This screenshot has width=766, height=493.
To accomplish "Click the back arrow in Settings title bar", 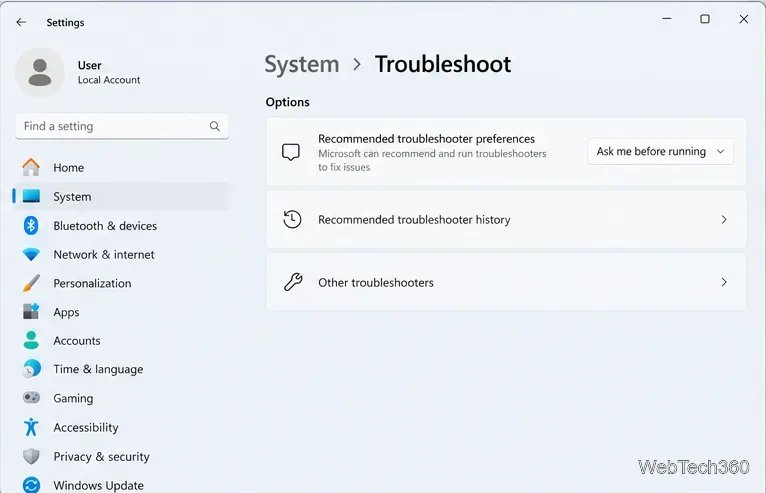I will click(x=21, y=22).
